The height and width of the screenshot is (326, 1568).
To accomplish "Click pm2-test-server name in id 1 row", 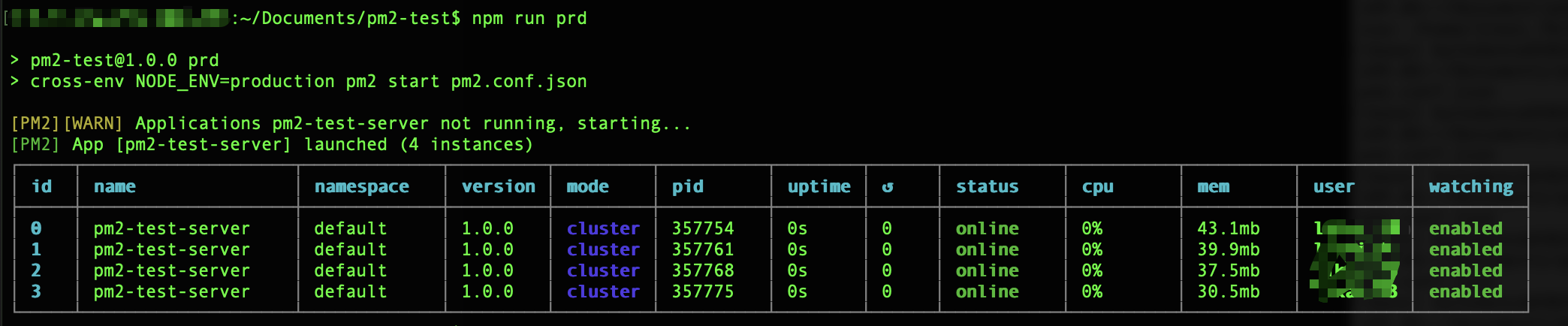I will click(172, 249).
